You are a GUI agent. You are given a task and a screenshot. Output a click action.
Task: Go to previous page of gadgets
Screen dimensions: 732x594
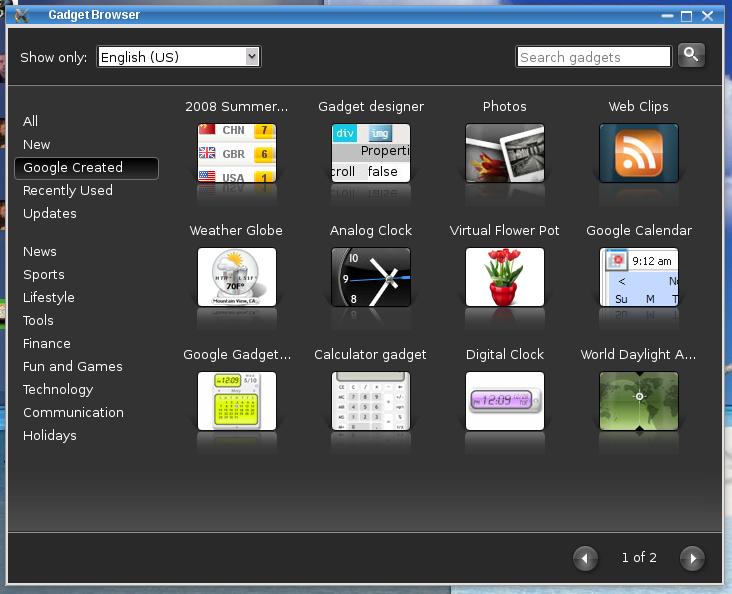[586, 558]
